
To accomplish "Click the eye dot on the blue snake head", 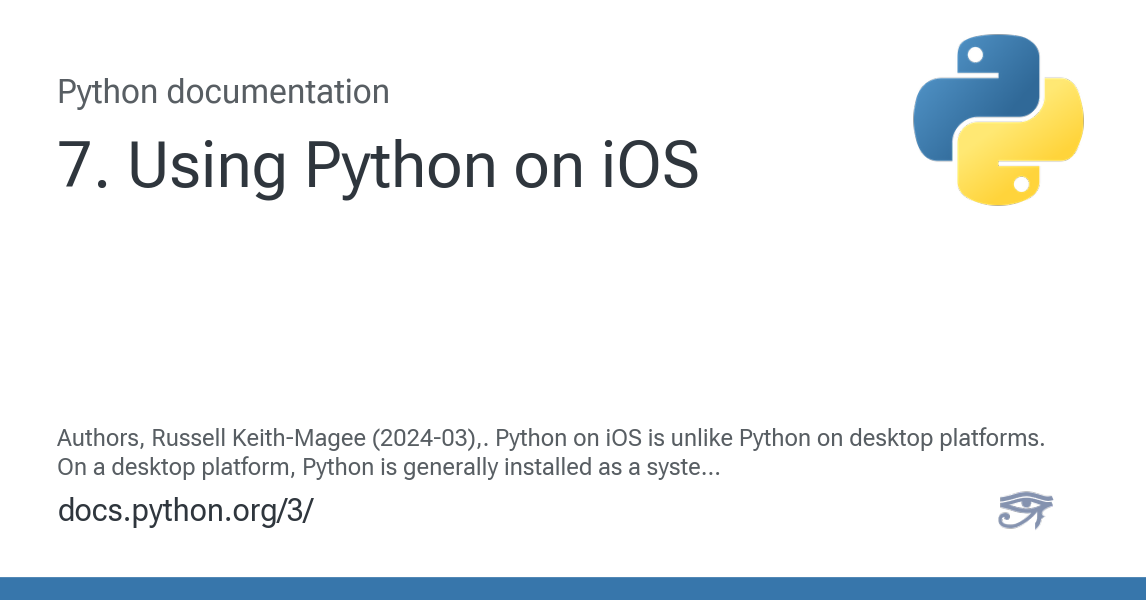I will click(976, 55).
